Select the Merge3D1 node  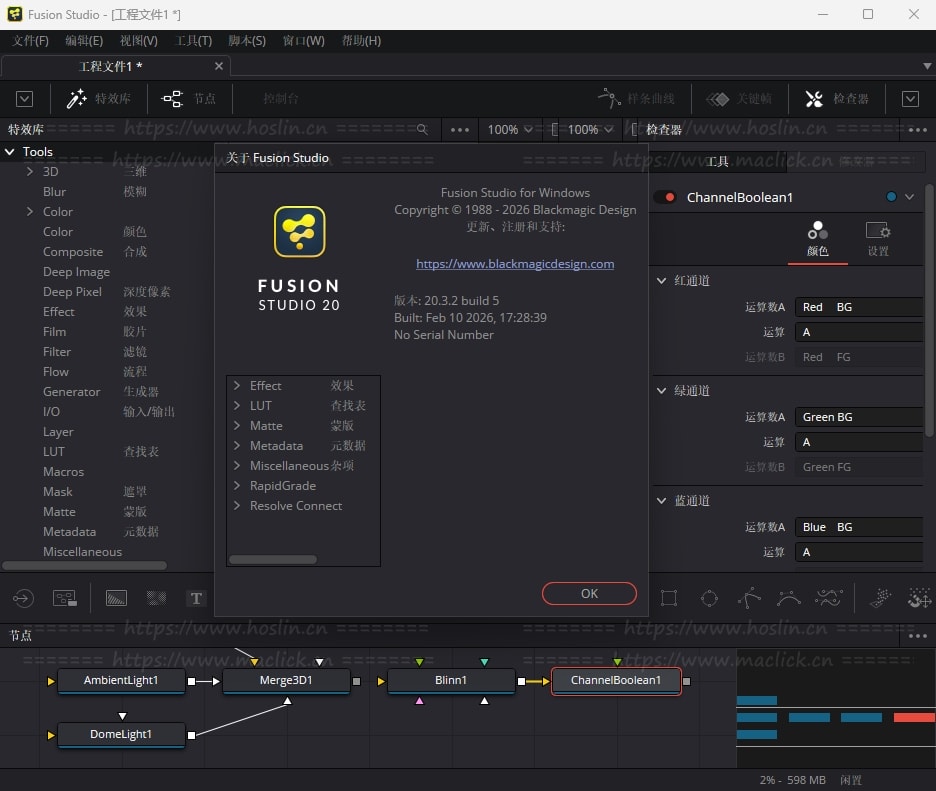pos(286,681)
